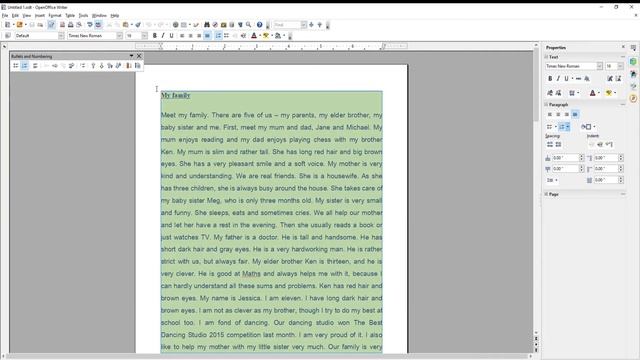This screenshot has height=360, width=640.
Task: Toggle Italic in sidebar Text panel
Action: click(558, 79)
